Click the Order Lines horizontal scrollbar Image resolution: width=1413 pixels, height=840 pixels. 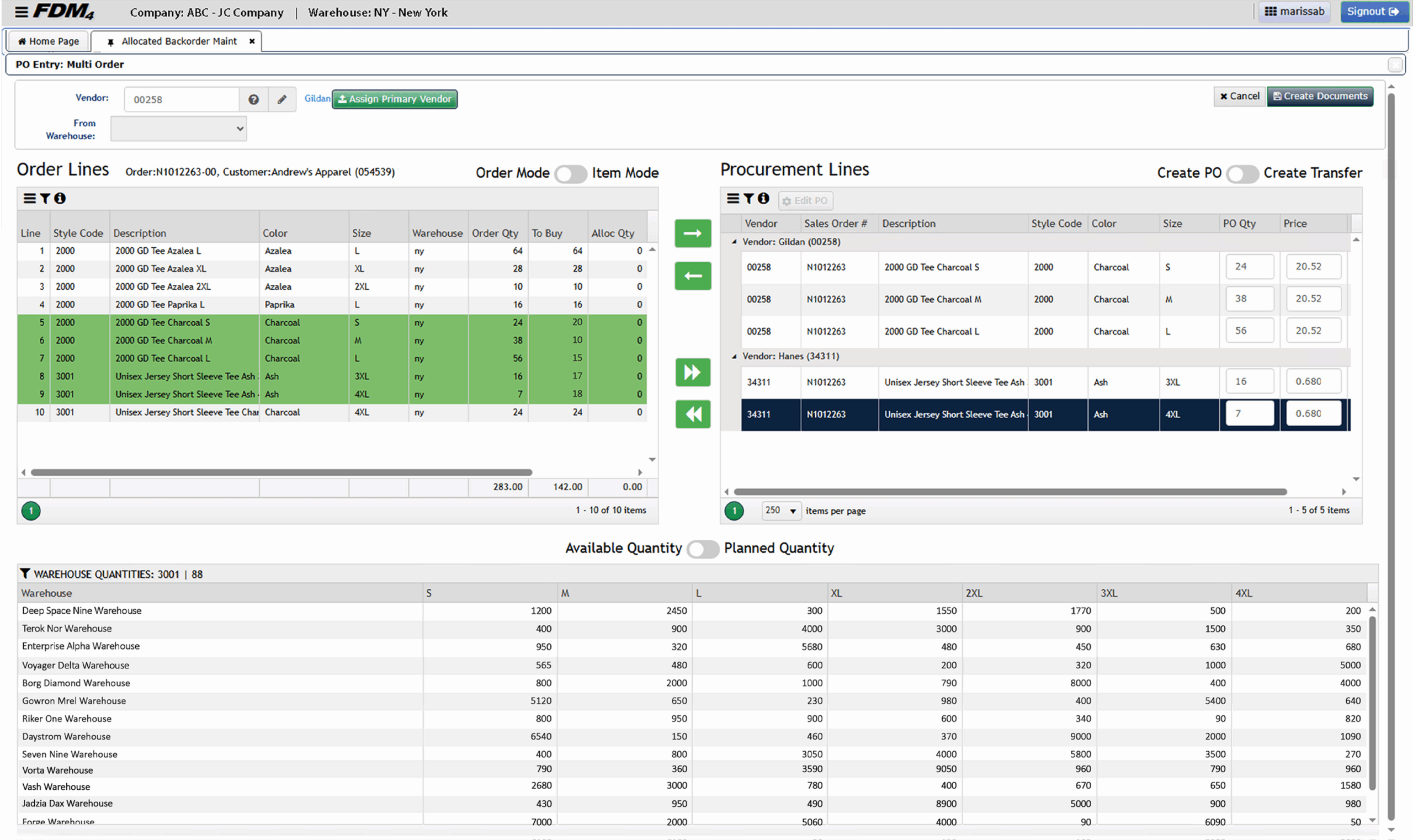tap(281, 472)
